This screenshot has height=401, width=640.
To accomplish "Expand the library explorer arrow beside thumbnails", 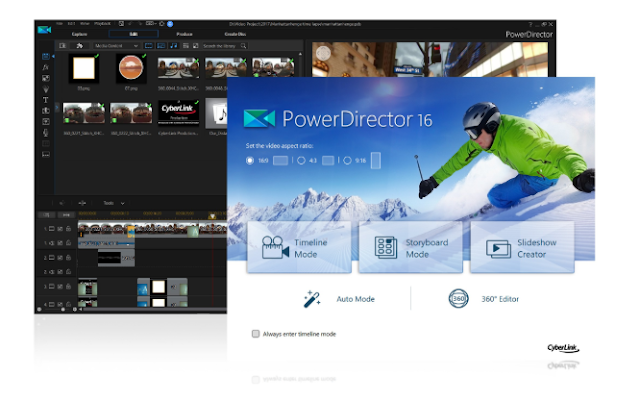I will coord(57,108).
